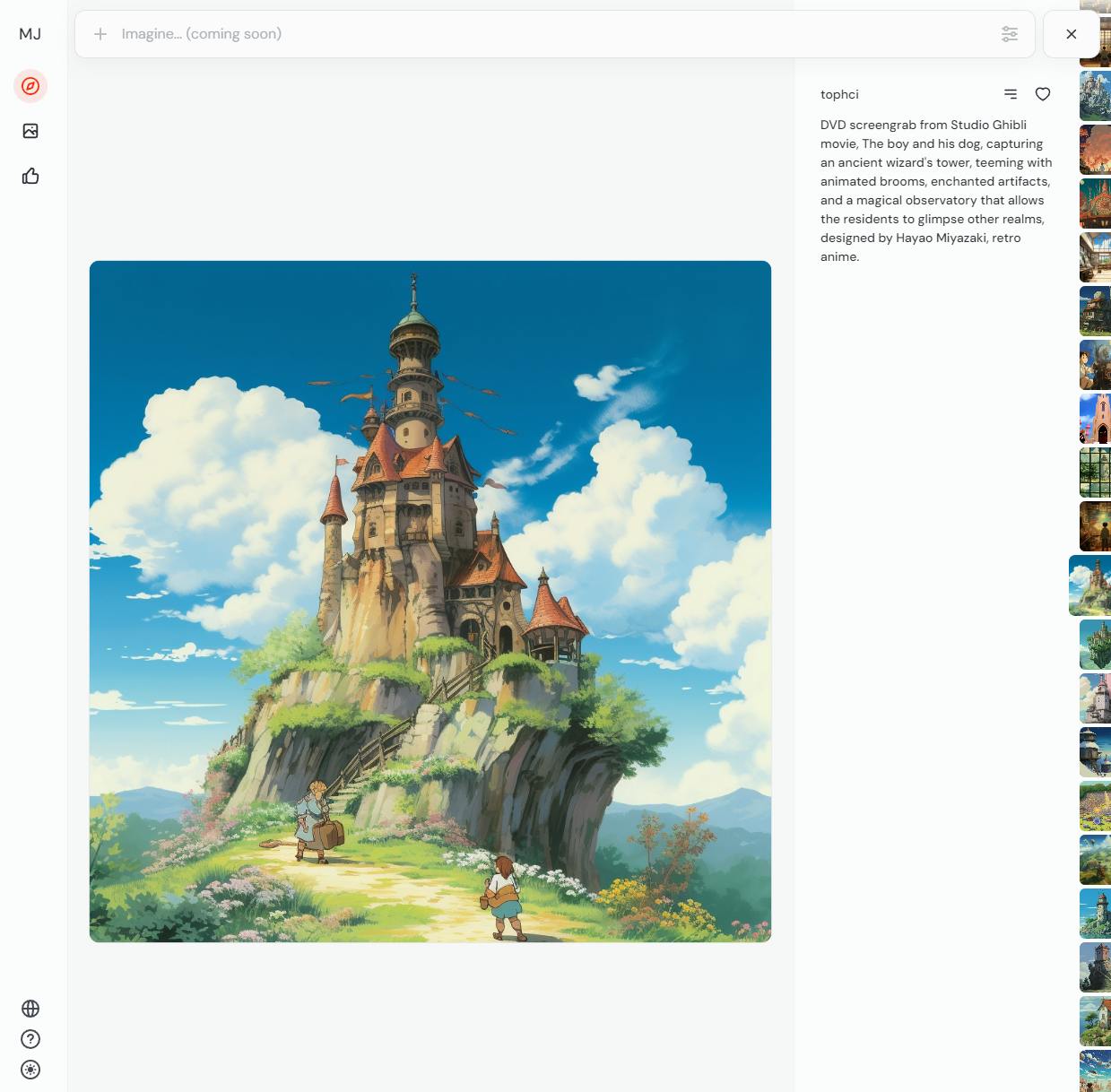This screenshot has height=1092, width=1111.
Task: Select the dark brown interior thumbnail
Action: [x=1095, y=526]
